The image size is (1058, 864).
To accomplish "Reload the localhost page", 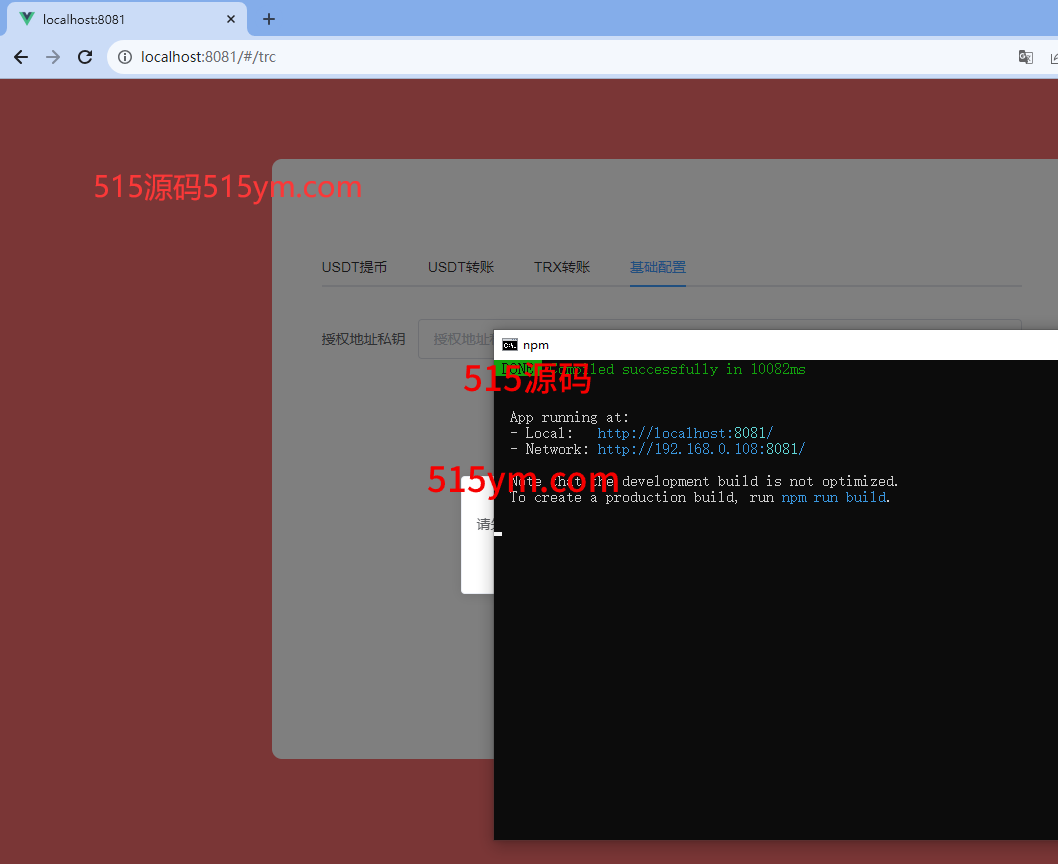I will pyautogui.click(x=85, y=57).
